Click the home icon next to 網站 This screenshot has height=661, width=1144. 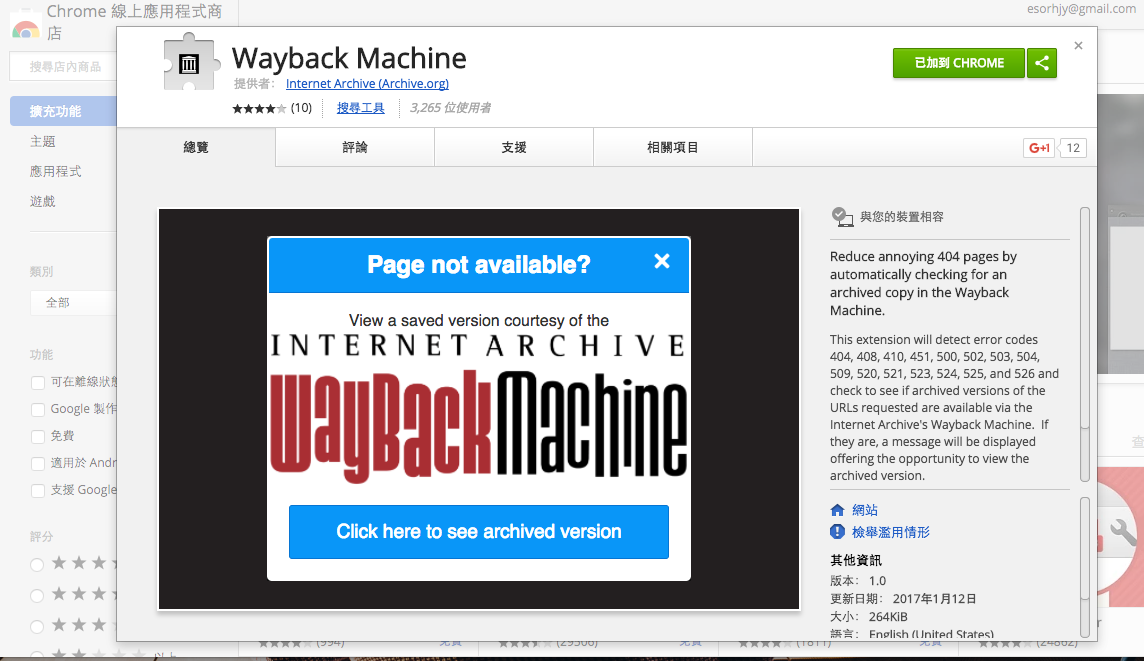pyautogui.click(x=838, y=510)
